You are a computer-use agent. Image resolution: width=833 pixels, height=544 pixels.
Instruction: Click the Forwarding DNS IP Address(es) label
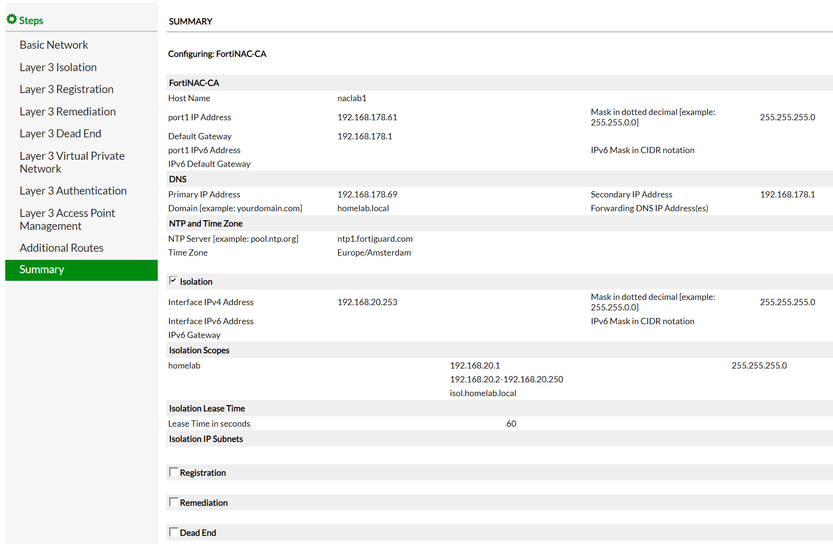coord(649,209)
